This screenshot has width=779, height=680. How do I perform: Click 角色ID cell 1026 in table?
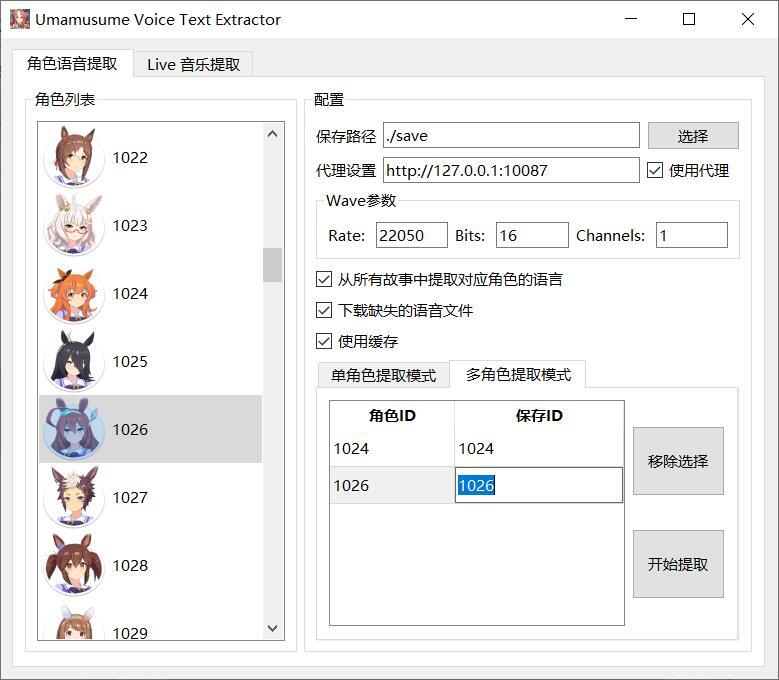tap(392, 485)
